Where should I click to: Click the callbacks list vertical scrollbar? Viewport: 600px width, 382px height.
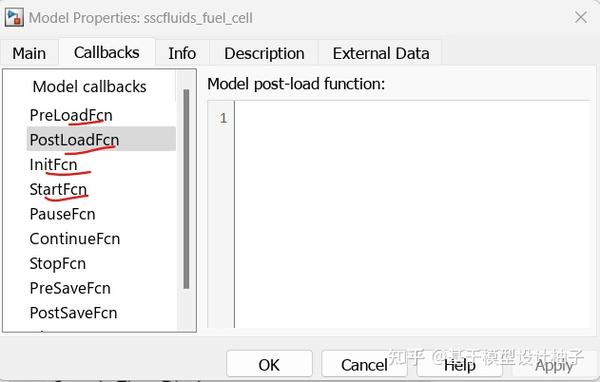coord(186,189)
